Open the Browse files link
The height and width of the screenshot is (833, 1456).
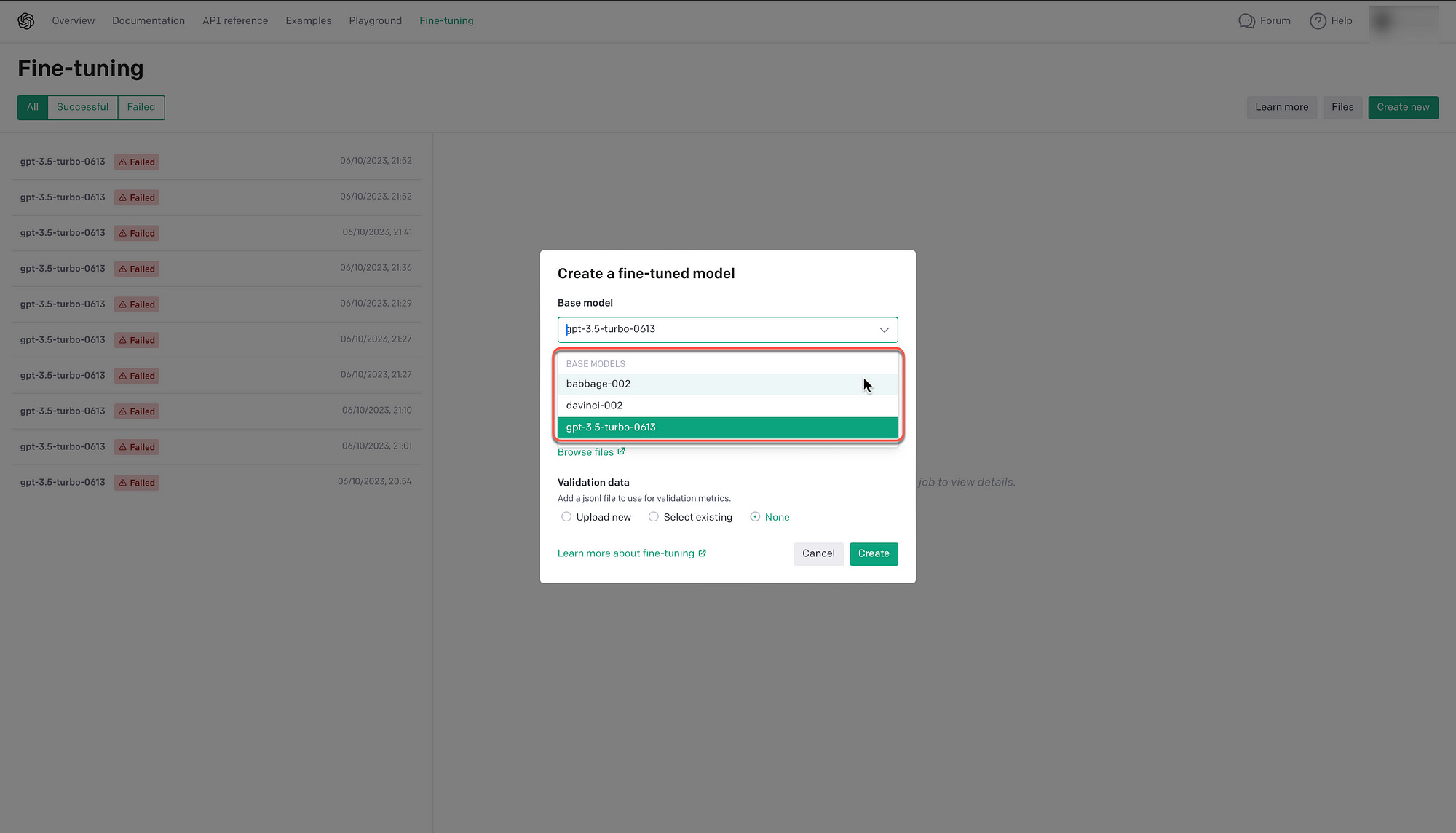click(585, 451)
